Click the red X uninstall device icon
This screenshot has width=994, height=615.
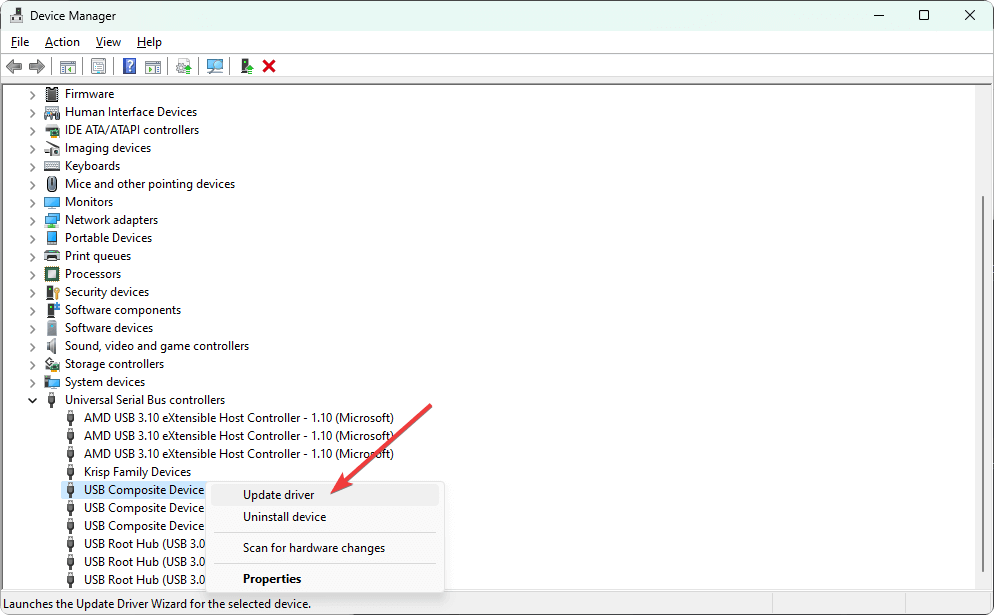point(269,66)
